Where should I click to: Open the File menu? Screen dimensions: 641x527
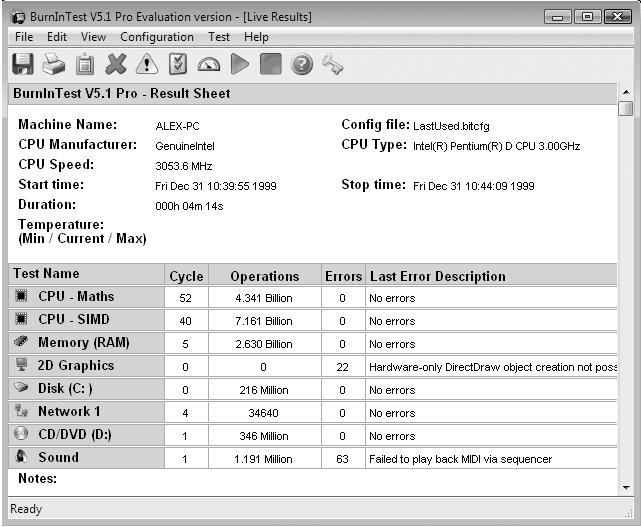pyautogui.click(x=24, y=37)
